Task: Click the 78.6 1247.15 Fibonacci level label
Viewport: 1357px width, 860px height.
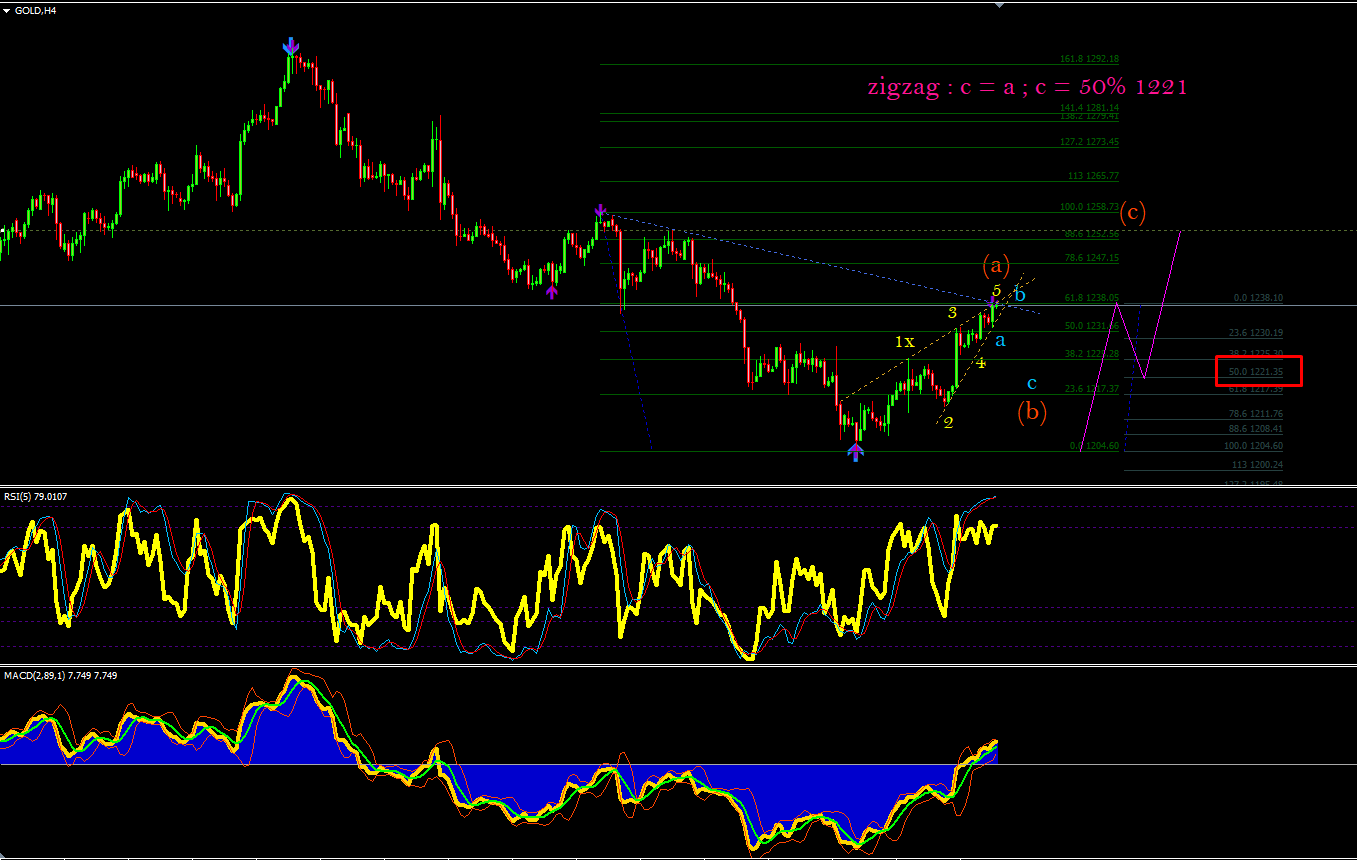Action: coord(1092,258)
